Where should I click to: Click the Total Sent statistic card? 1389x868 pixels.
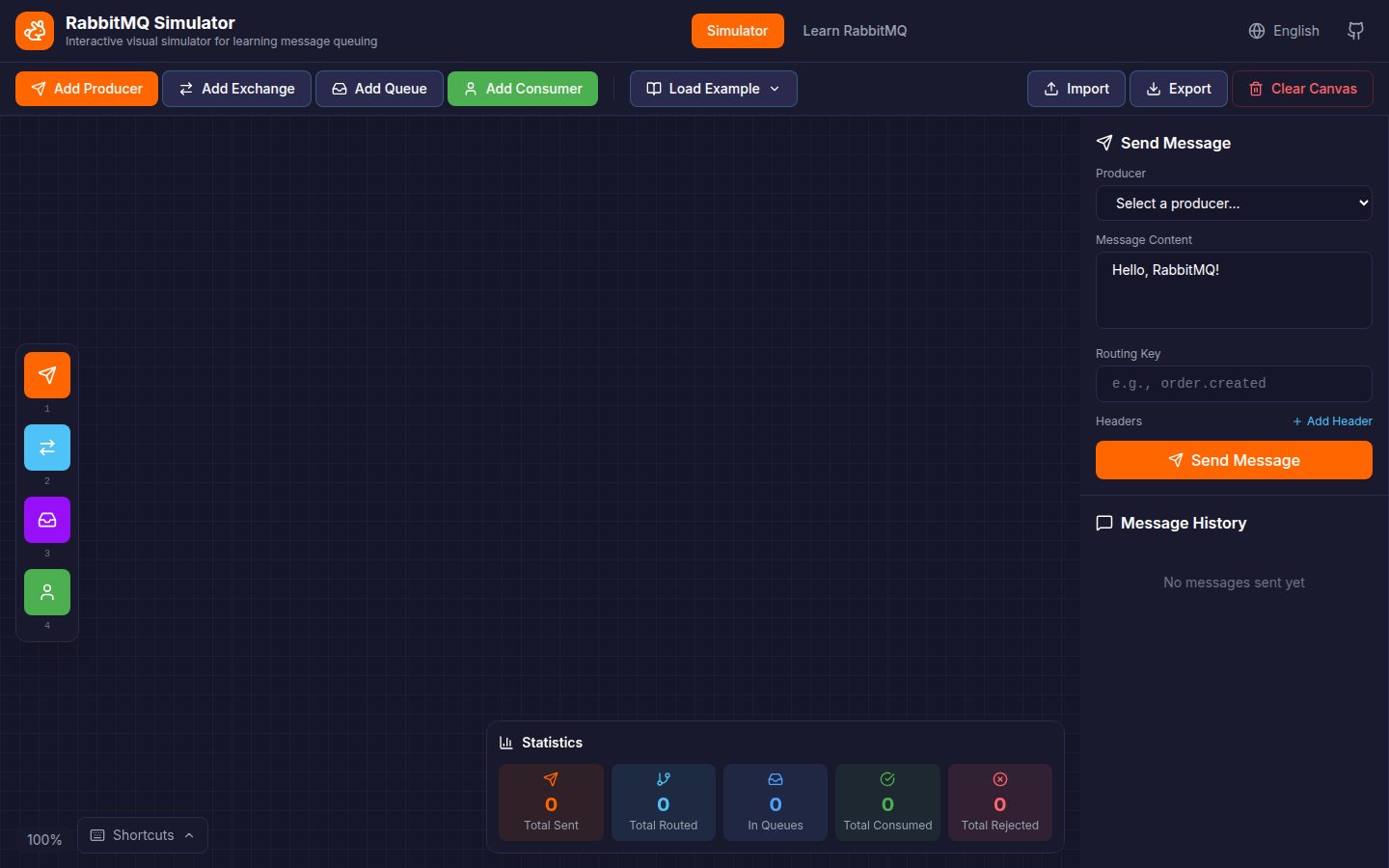(x=551, y=802)
